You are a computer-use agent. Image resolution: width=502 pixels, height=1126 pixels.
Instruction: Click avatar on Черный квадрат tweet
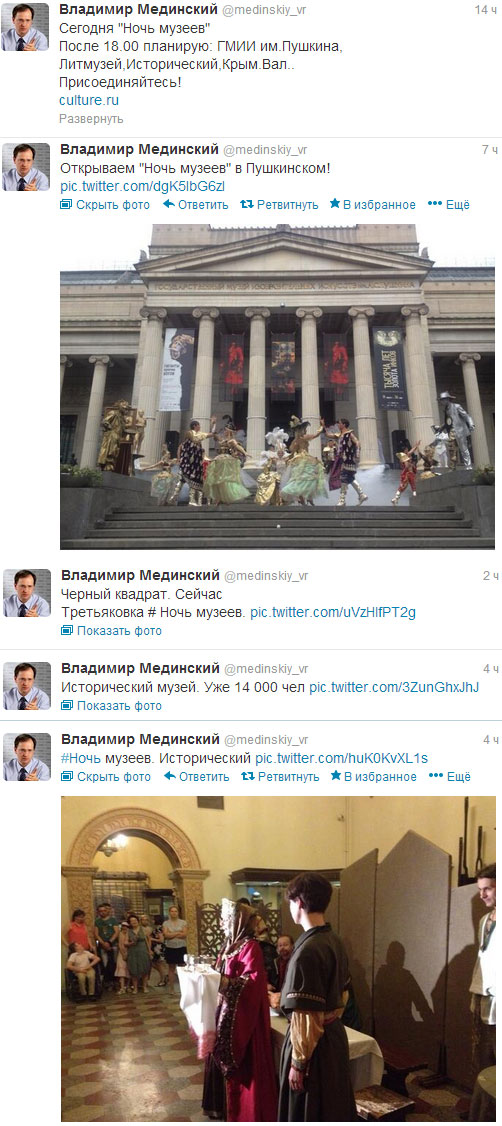click(27, 593)
